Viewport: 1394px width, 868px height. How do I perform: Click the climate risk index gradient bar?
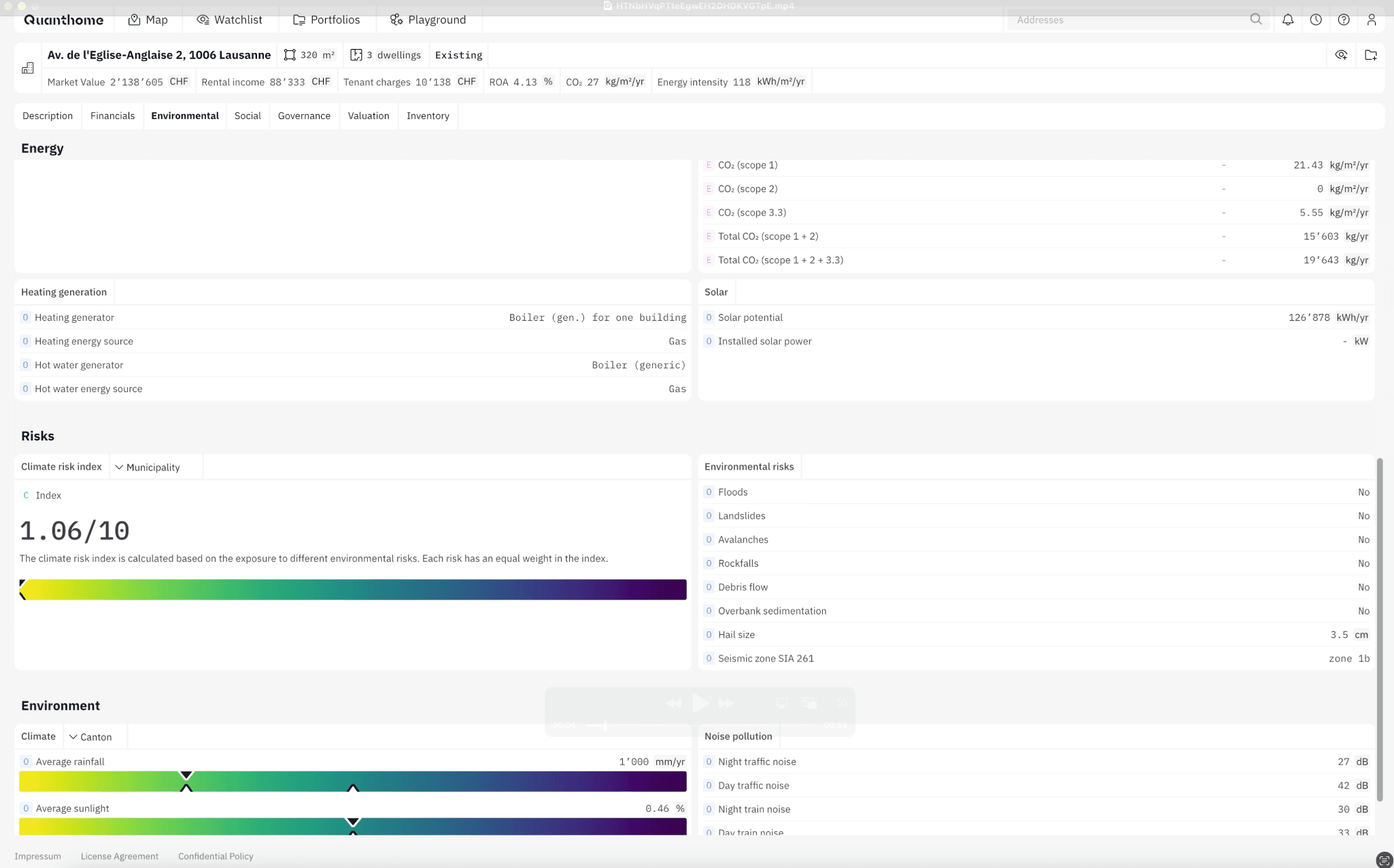click(353, 589)
